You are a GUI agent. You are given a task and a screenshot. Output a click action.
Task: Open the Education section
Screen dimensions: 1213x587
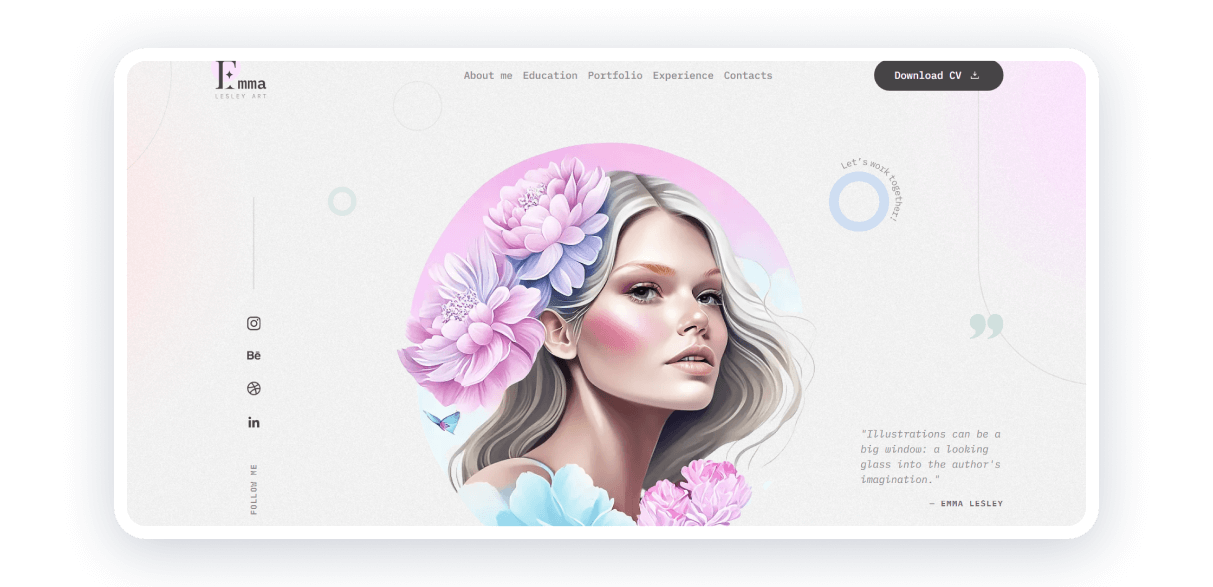[550, 75]
